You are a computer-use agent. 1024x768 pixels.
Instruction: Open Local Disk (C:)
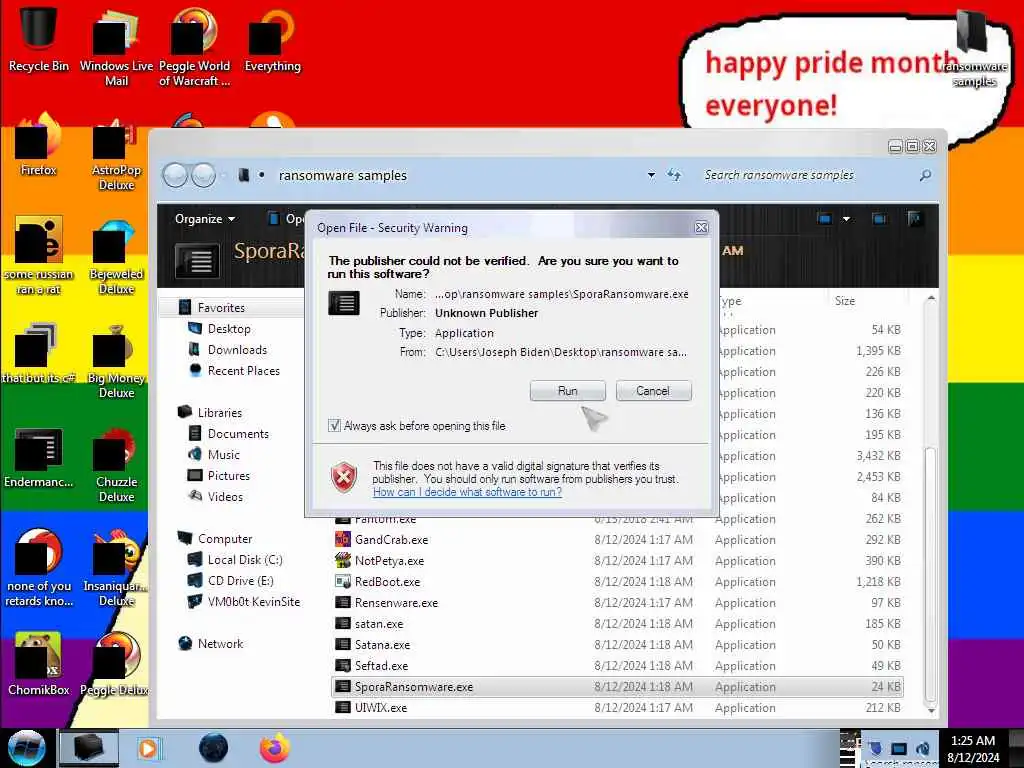[244, 560]
